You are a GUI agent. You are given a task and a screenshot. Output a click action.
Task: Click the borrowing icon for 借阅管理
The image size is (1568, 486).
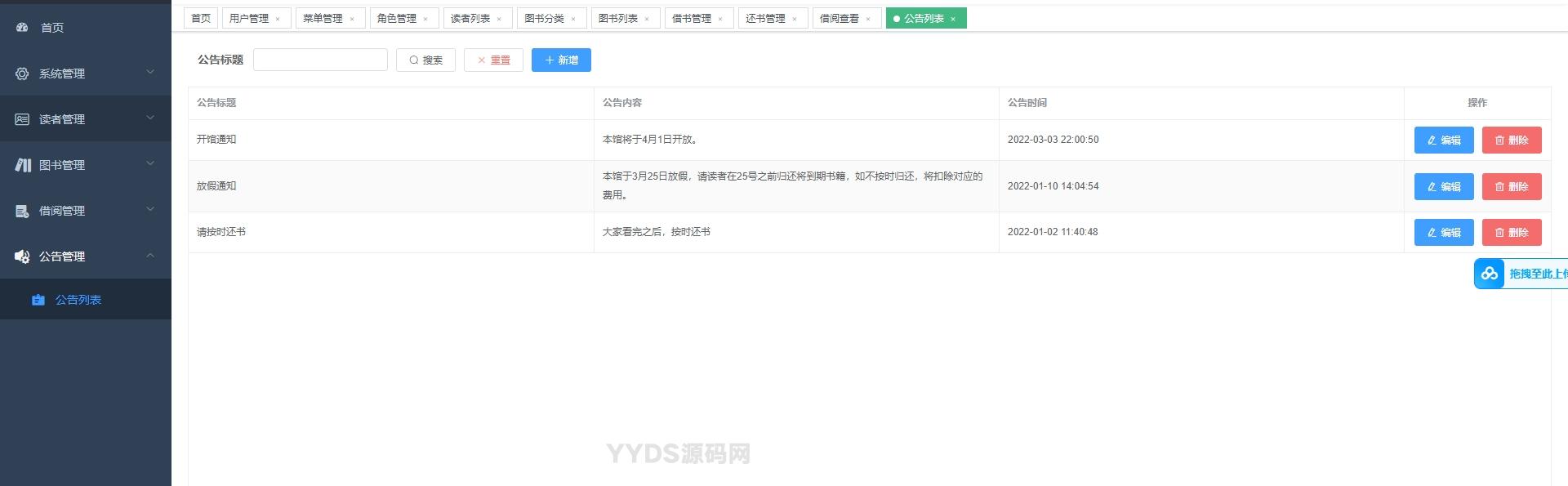coord(22,211)
